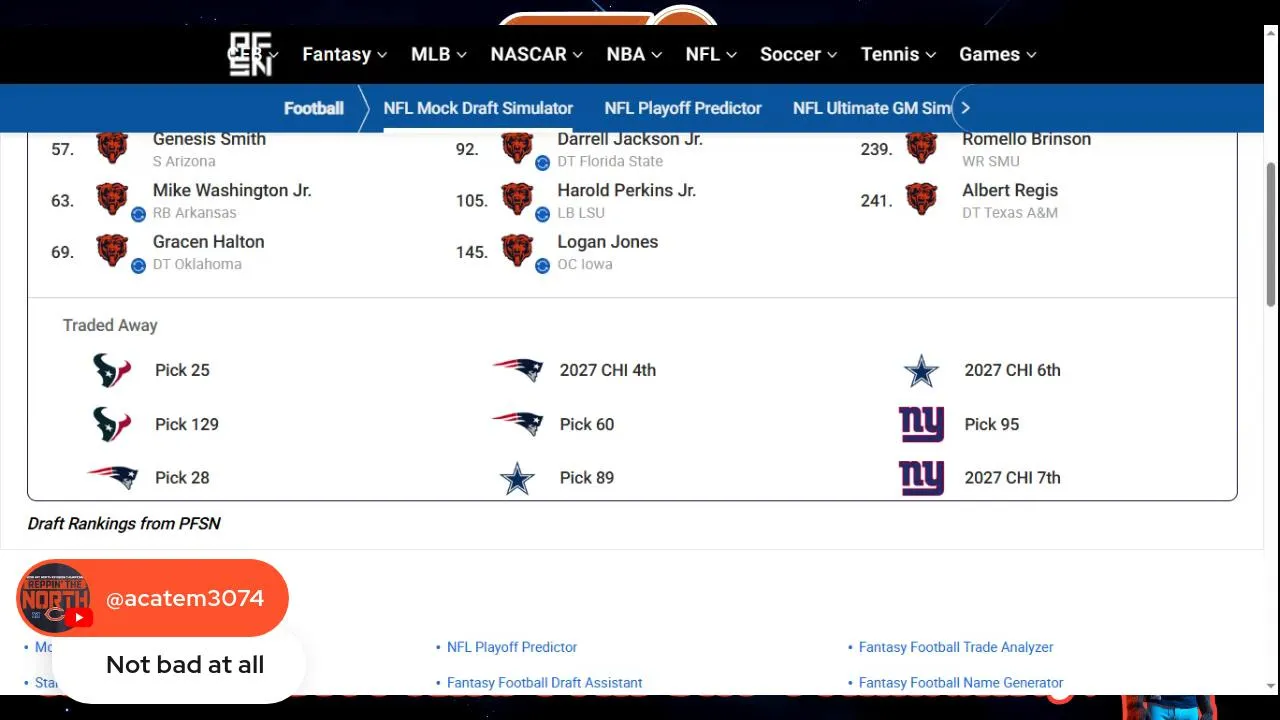This screenshot has width=1280, height=720.
Task: Click the page vertical scrollbar thumb
Action: pyautogui.click(x=1271, y=236)
